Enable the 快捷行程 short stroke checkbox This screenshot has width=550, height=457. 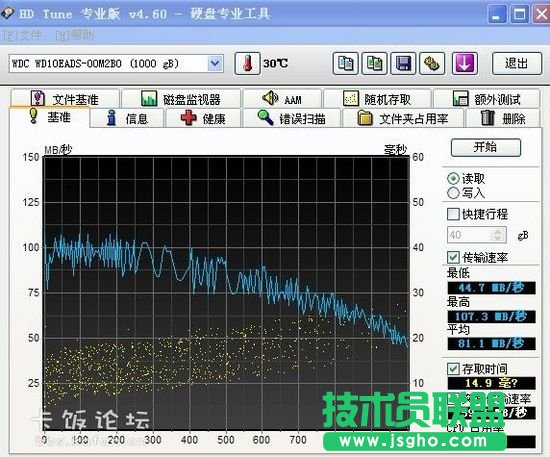point(453,214)
